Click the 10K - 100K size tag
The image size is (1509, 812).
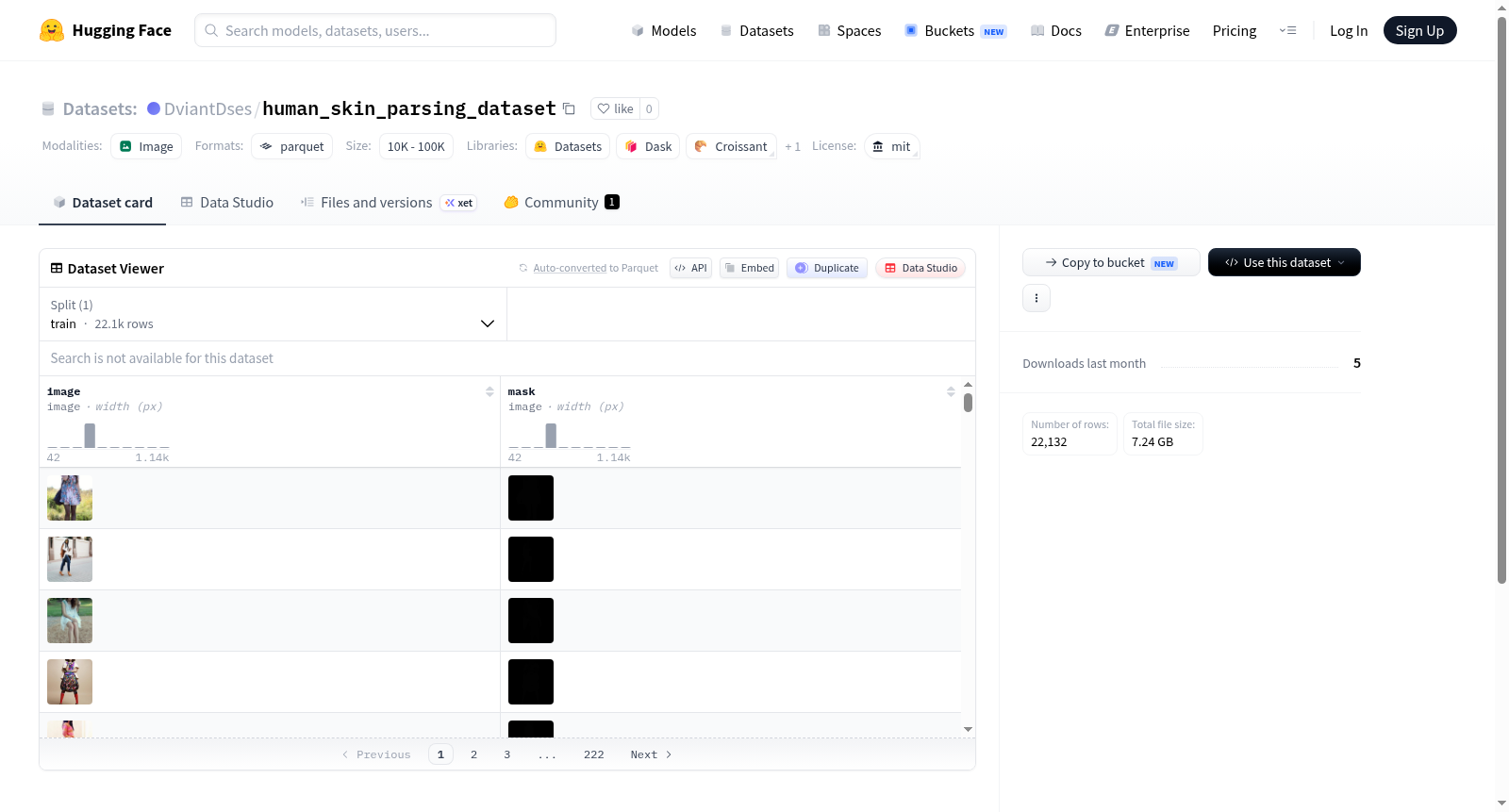416,146
